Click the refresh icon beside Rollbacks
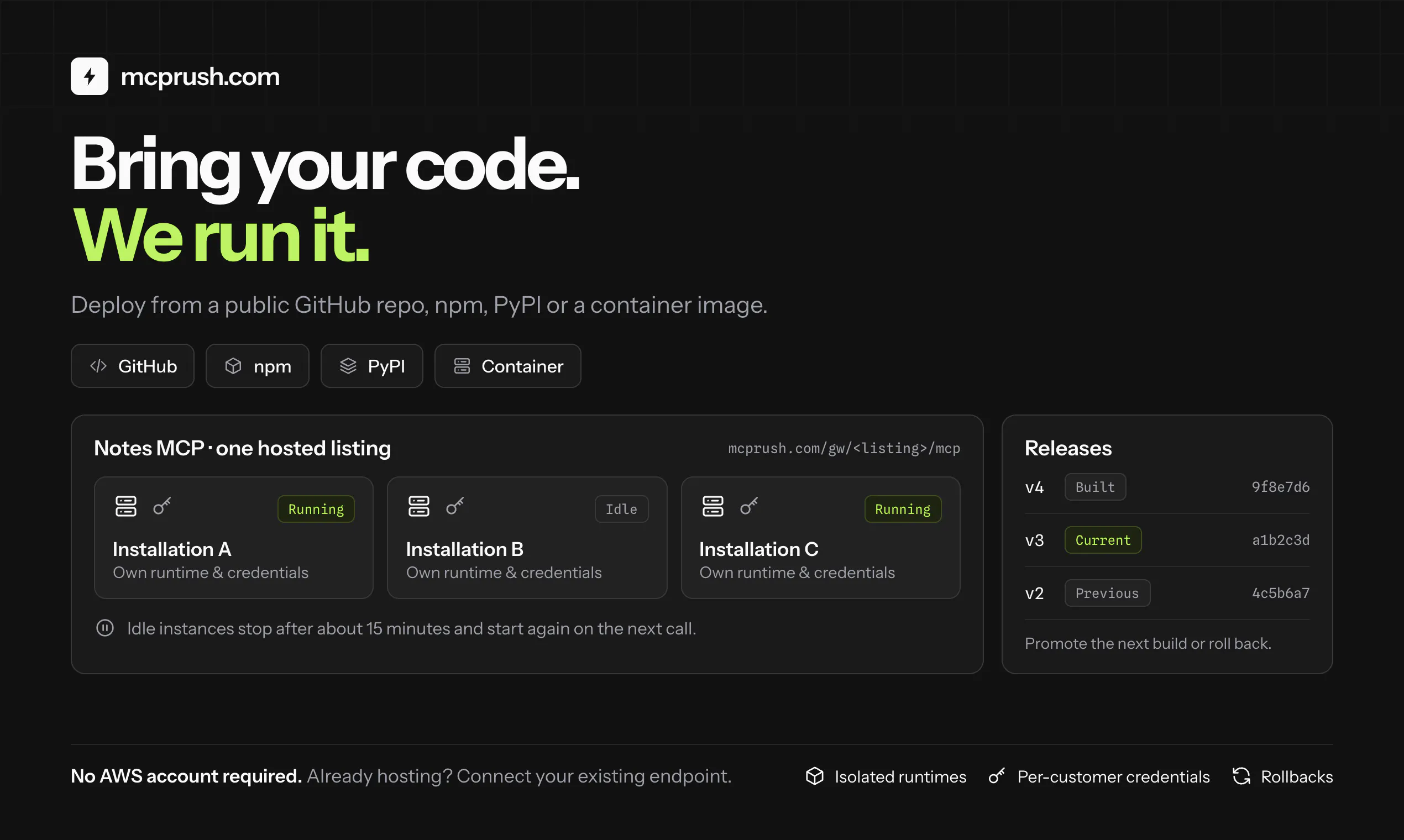Image resolution: width=1404 pixels, height=840 pixels. point(1241,776)
